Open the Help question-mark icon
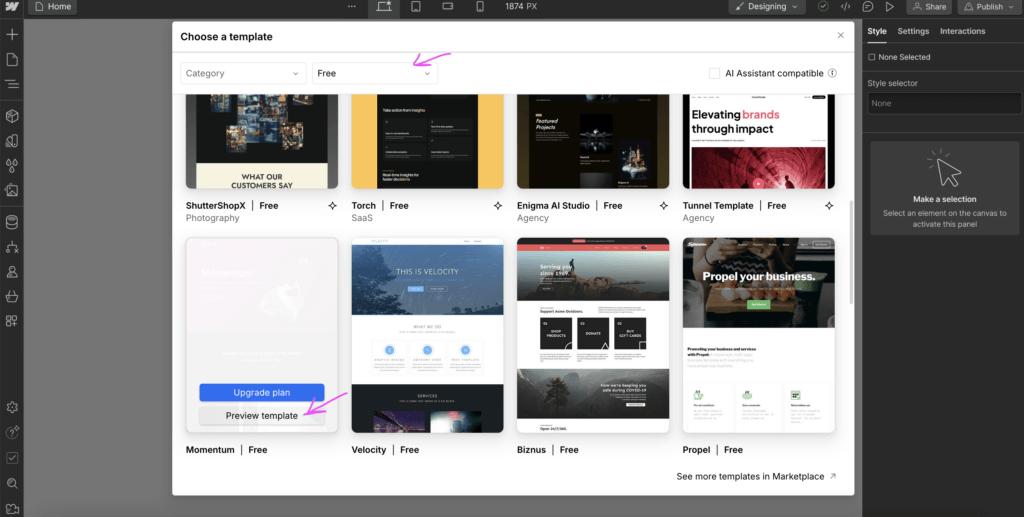1024x517 pixels. tap(12, 432)
